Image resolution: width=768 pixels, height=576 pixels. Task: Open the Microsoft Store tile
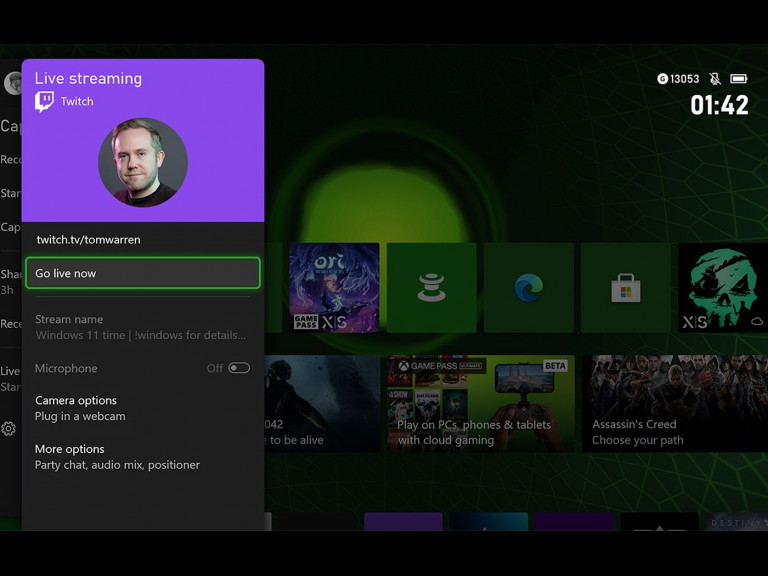tap(625, 288)
